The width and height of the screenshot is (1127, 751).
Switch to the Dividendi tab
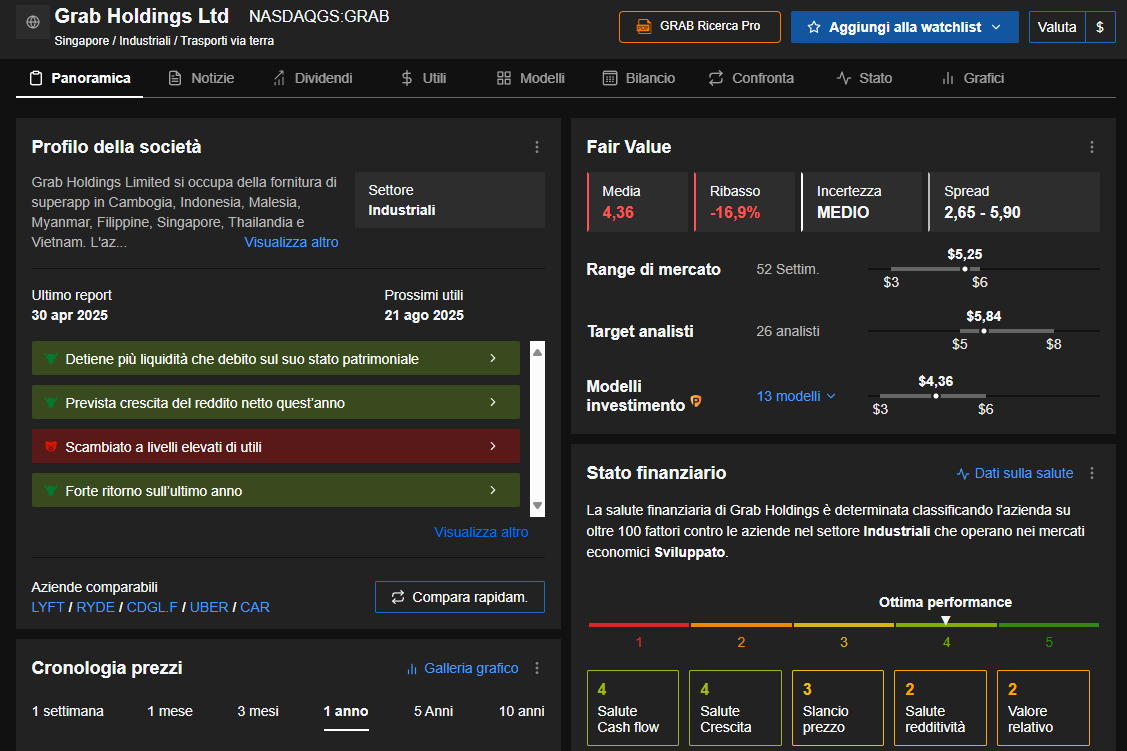tap(313, 78)
